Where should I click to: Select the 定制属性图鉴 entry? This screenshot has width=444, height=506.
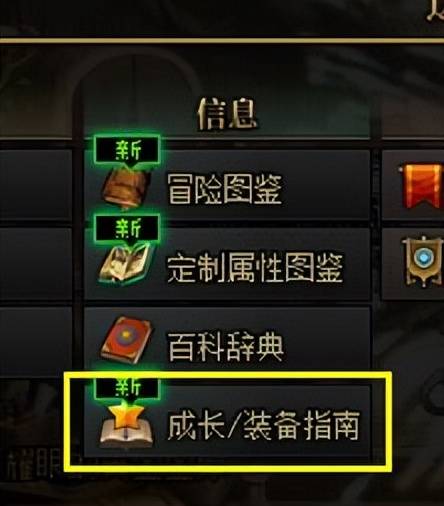(x=227, y=264)
